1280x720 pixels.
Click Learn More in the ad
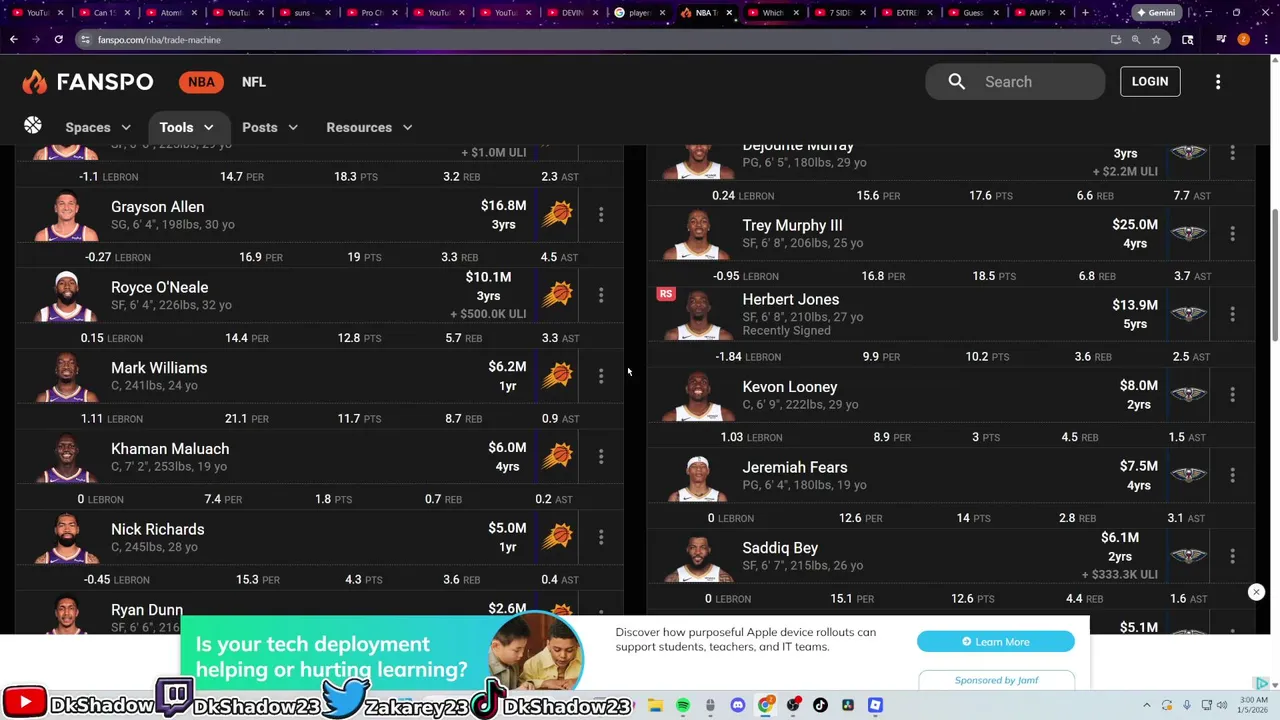coord(996,642)
